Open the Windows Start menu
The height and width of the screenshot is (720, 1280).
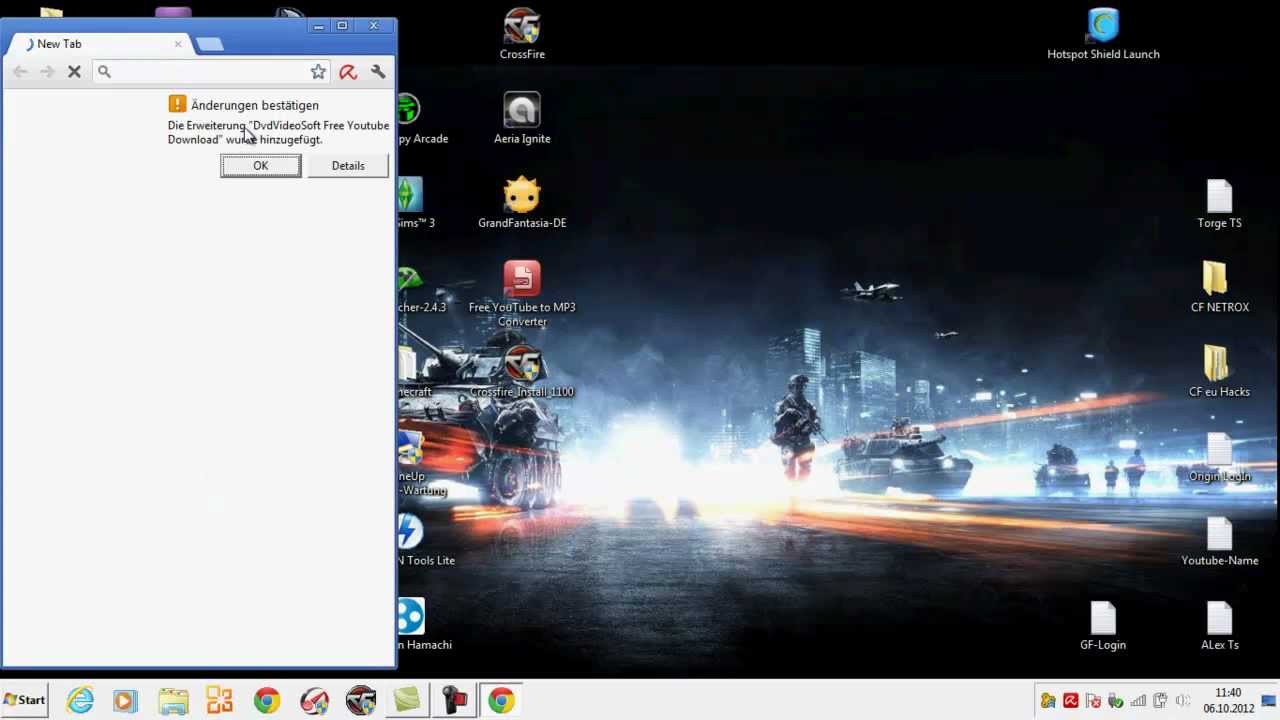tap(25, 700)
